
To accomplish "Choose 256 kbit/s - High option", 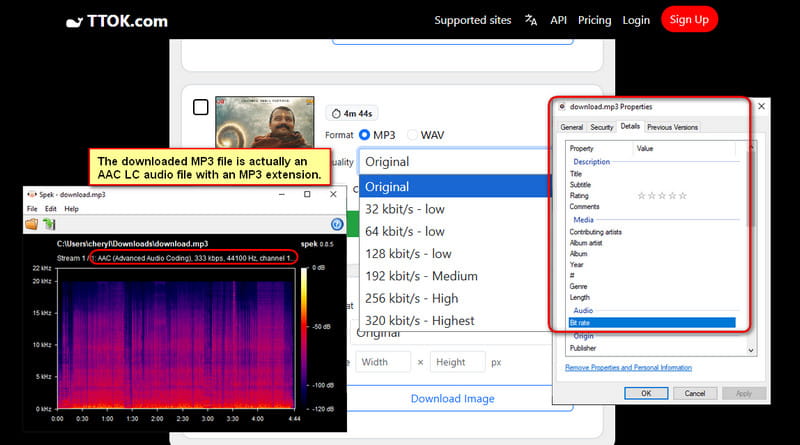I will tap(455, 299).
